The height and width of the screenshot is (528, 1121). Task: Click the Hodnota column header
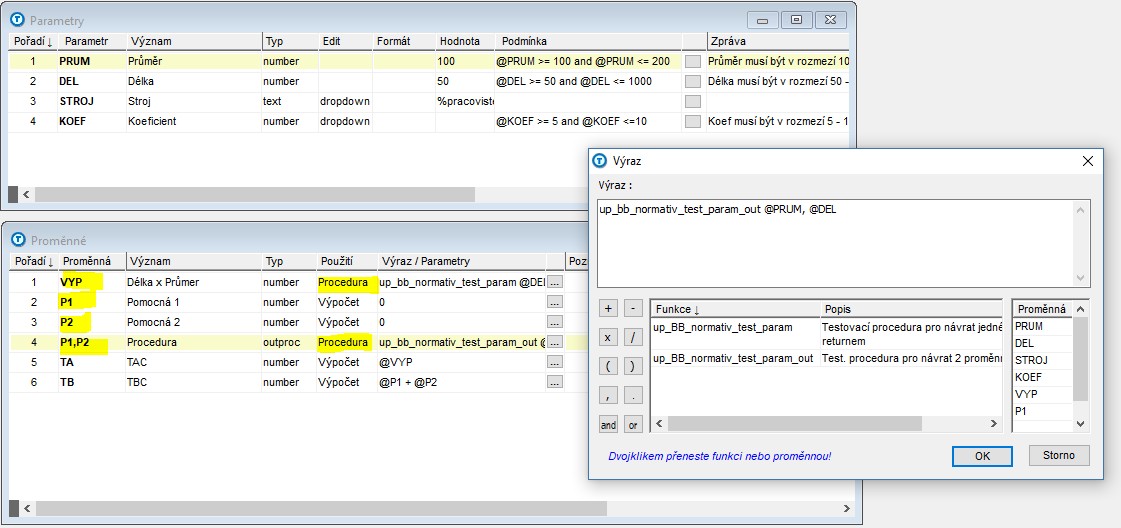tap(464, 41)
